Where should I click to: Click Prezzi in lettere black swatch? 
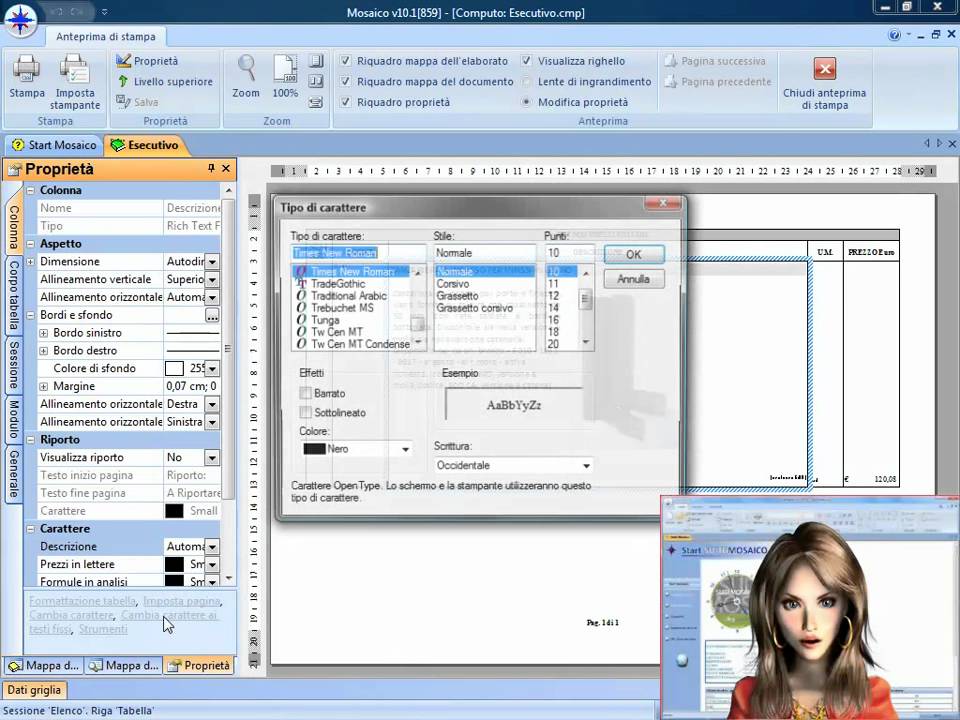pyautogui.click(x=174, y=564)
